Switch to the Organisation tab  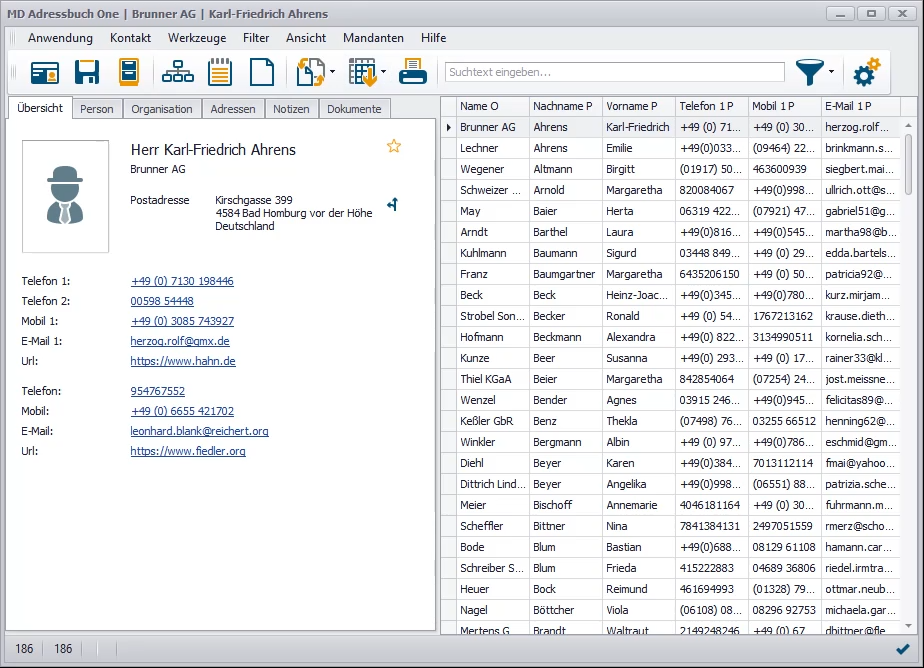(x=162, y=109)
